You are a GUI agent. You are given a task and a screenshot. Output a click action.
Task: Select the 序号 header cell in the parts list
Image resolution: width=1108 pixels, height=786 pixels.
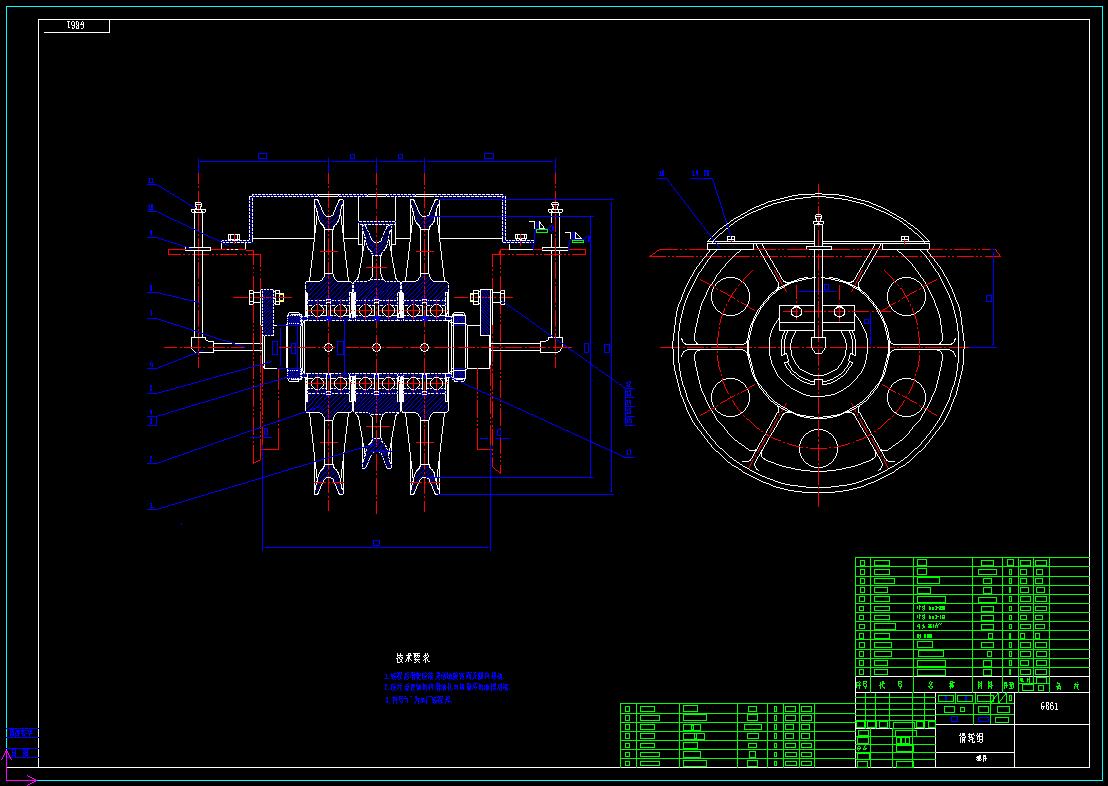coord(863,685)
